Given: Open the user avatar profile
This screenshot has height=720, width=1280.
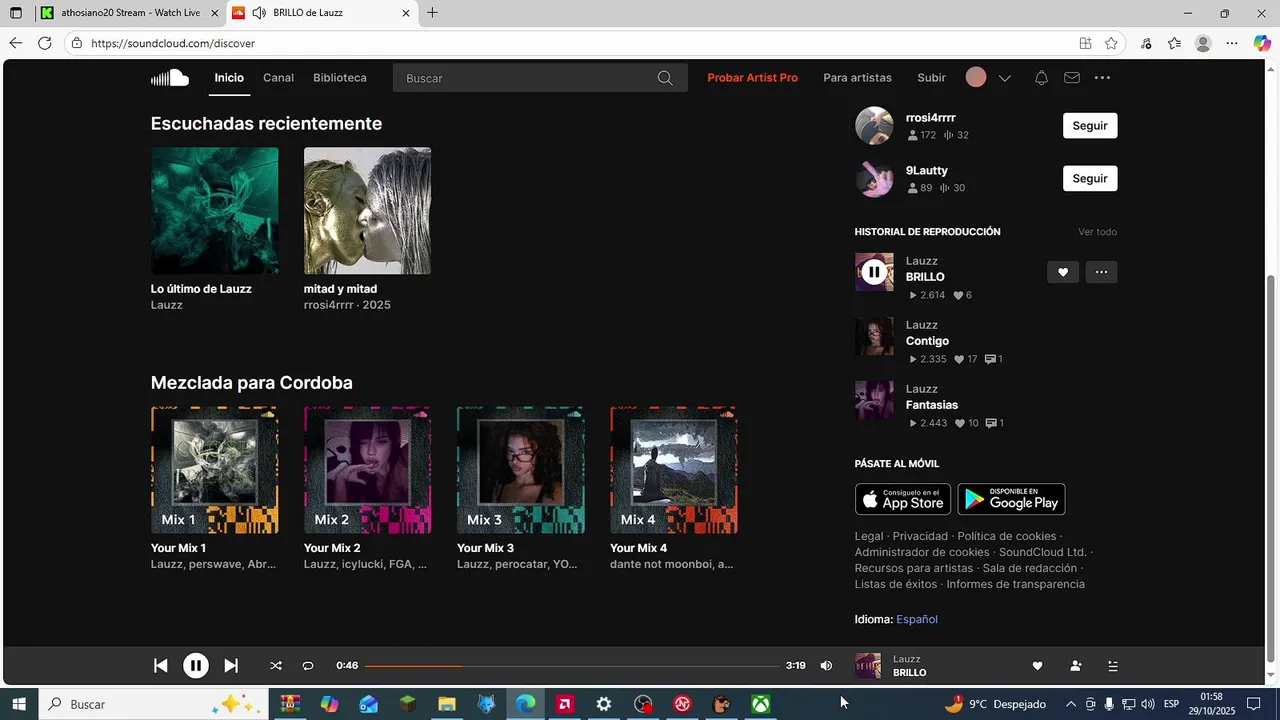Looking at the screenshot, I should (x=976, y=78).
